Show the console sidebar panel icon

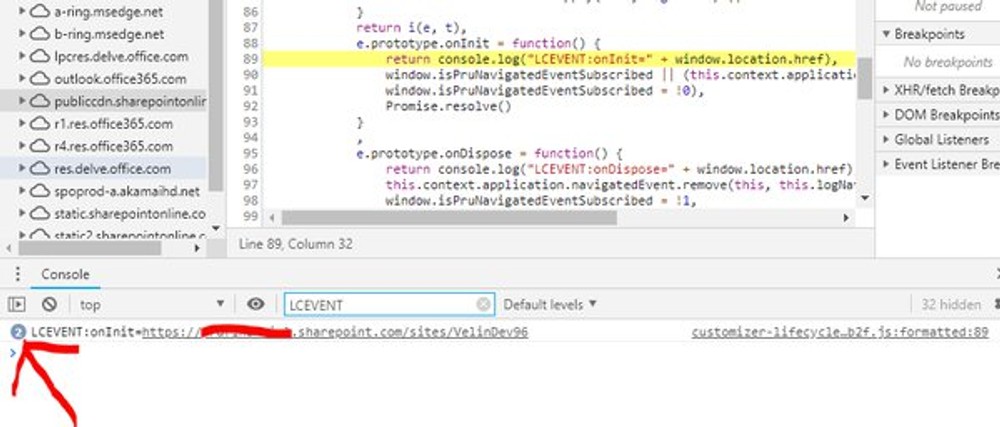[x=17, y=305]
